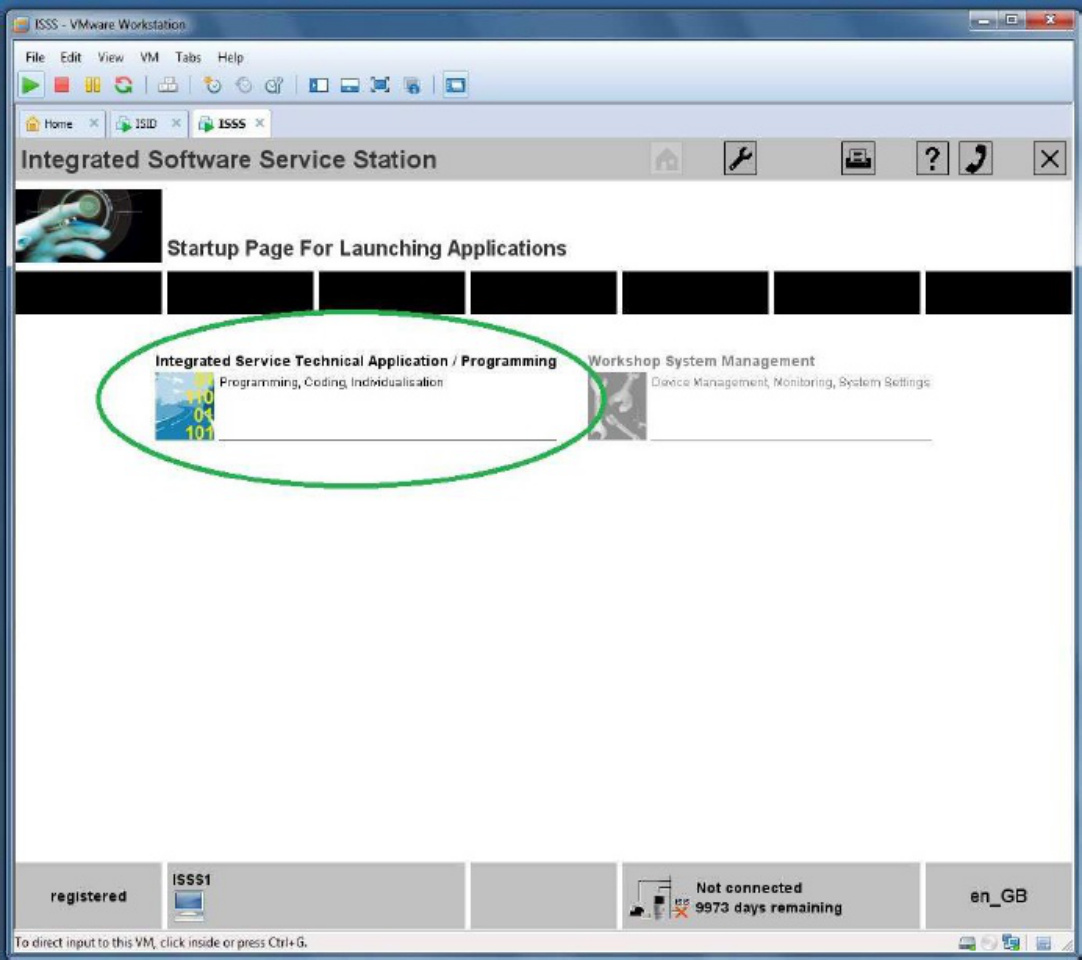Open the Edit menu
Screen dimensions: 1082x960
(x=70, y=57)
